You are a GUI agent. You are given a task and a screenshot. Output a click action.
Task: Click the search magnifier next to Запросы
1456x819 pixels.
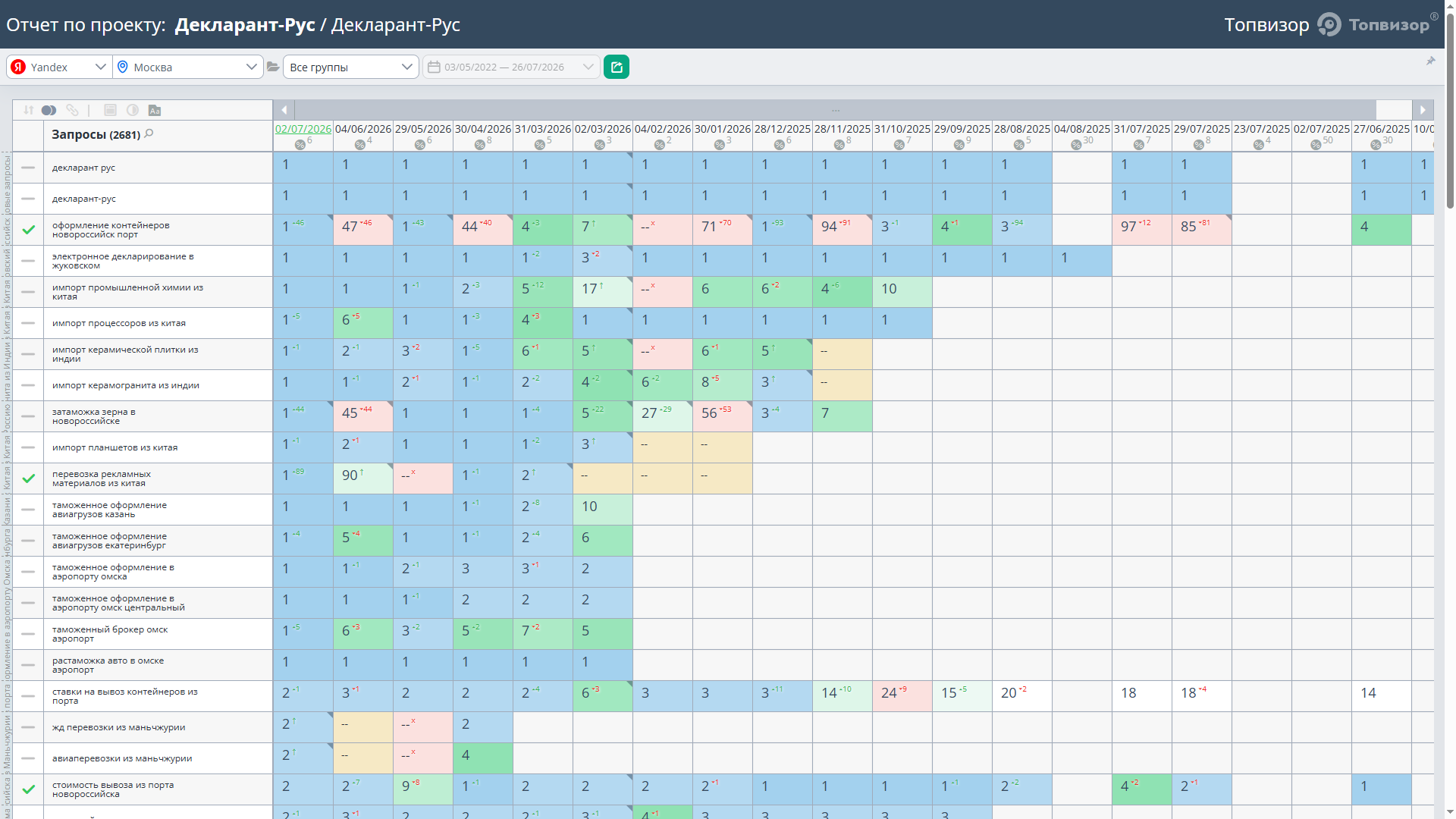149,133
